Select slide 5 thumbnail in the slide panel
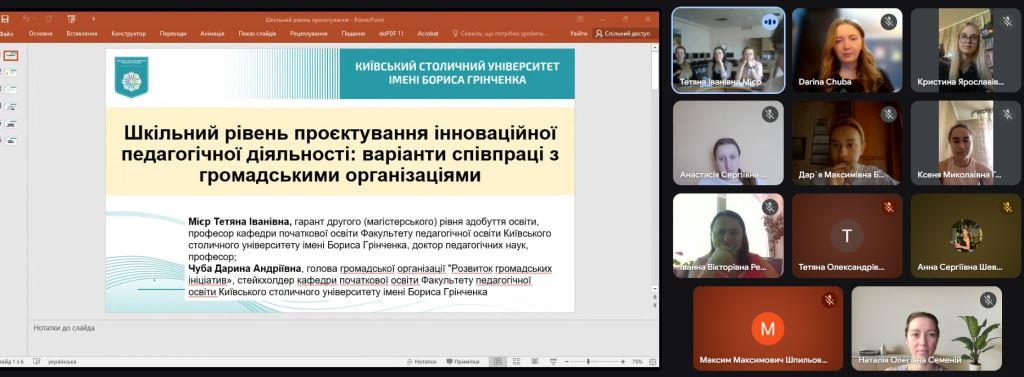The height and width of the screenshot is (377, 1024). point(11,123)
